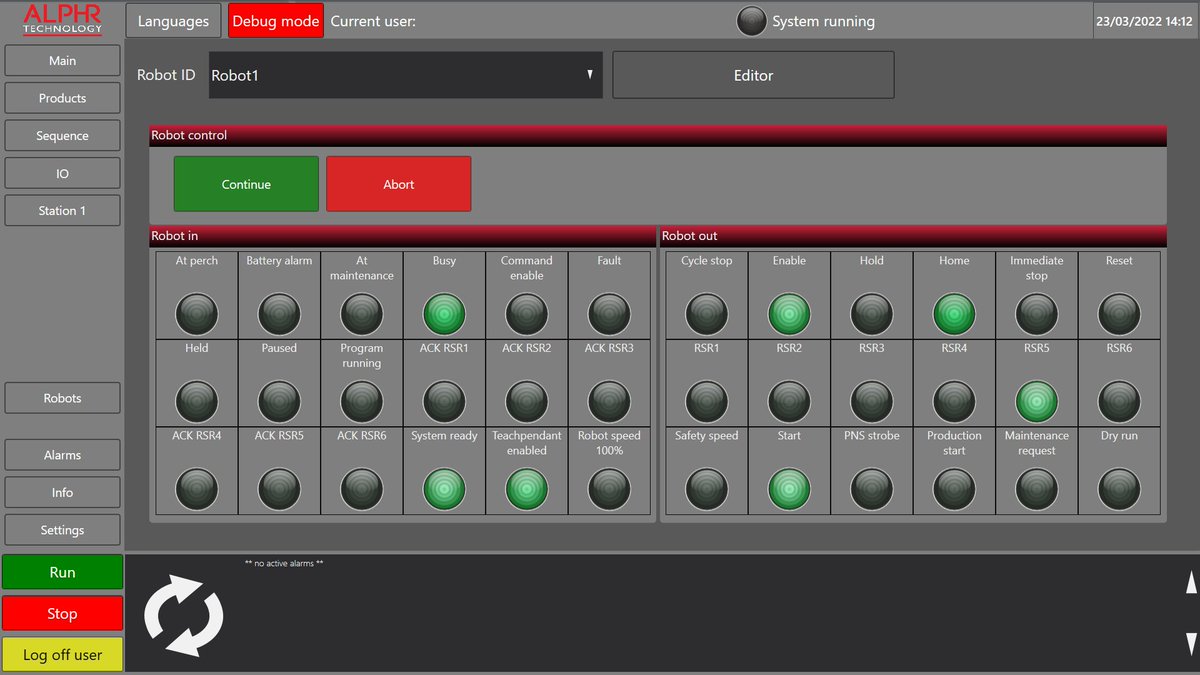This screenshot has width=1200, height=675.
Task: Click the Busy indicator lamp
Action: click(x=444, y=314)
